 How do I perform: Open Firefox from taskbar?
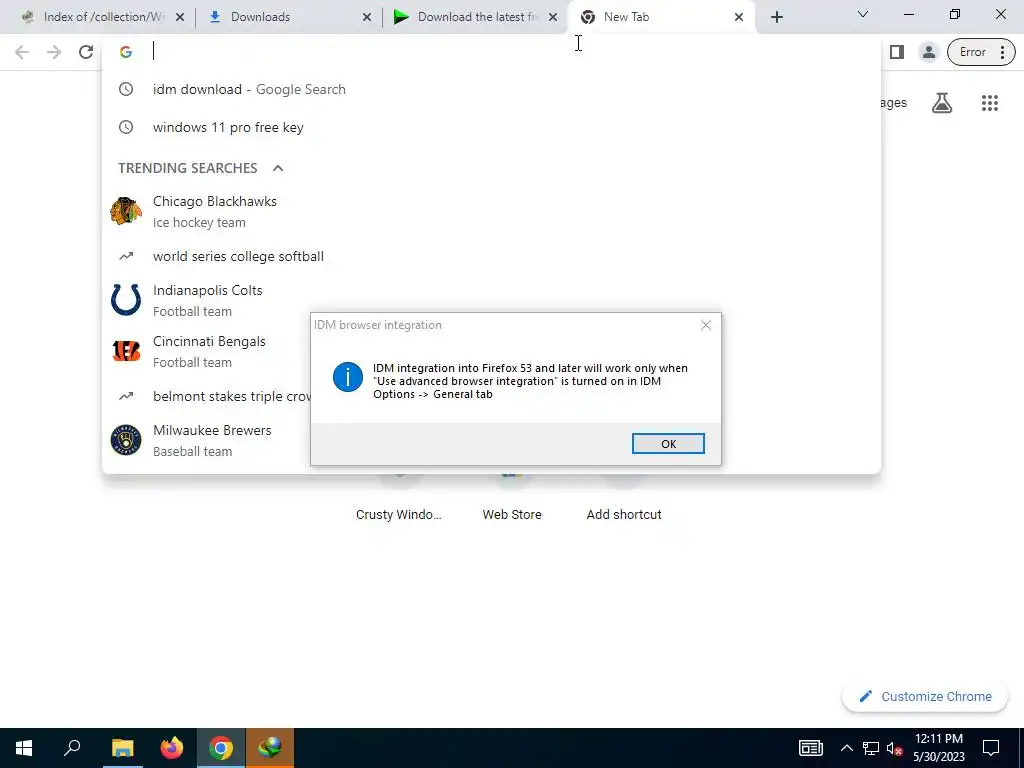pos(172,748)
